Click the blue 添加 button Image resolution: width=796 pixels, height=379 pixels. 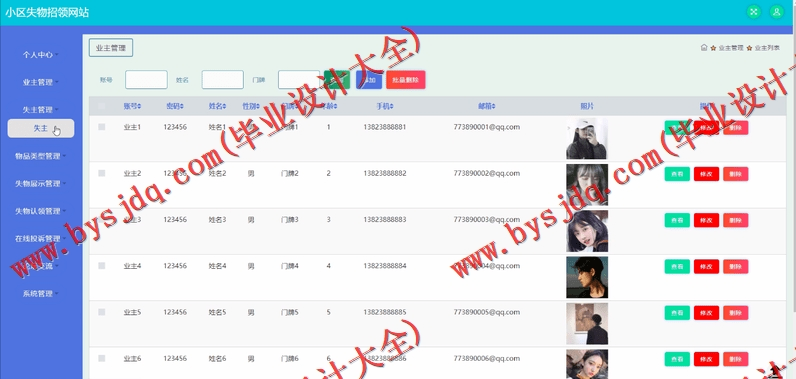[x=369, y=80]
